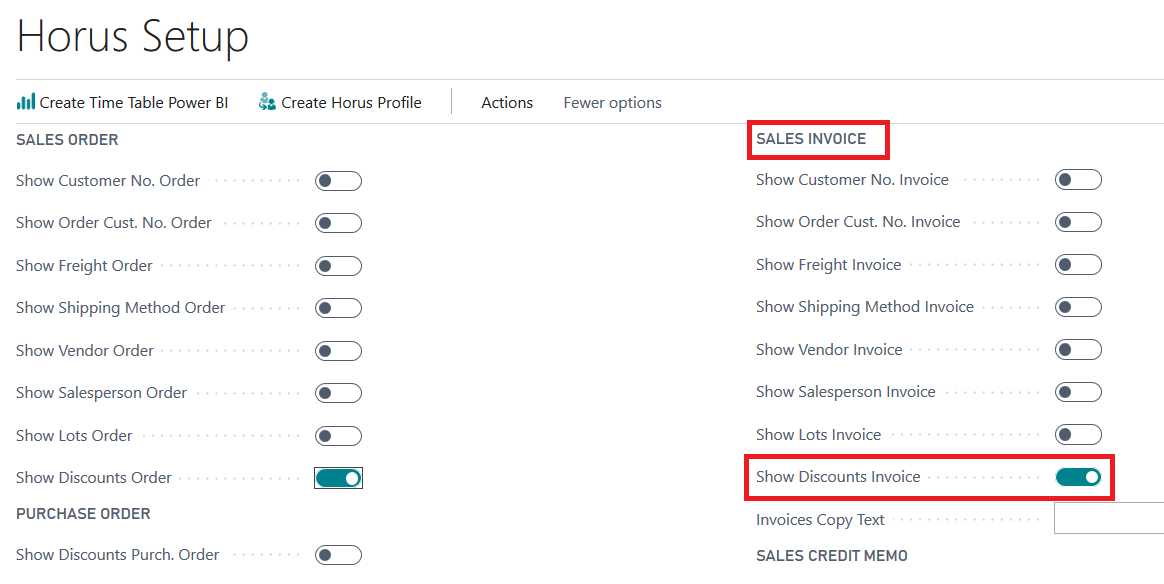
Task: Click the Create Horus Profile people icon
Action: 267,102
